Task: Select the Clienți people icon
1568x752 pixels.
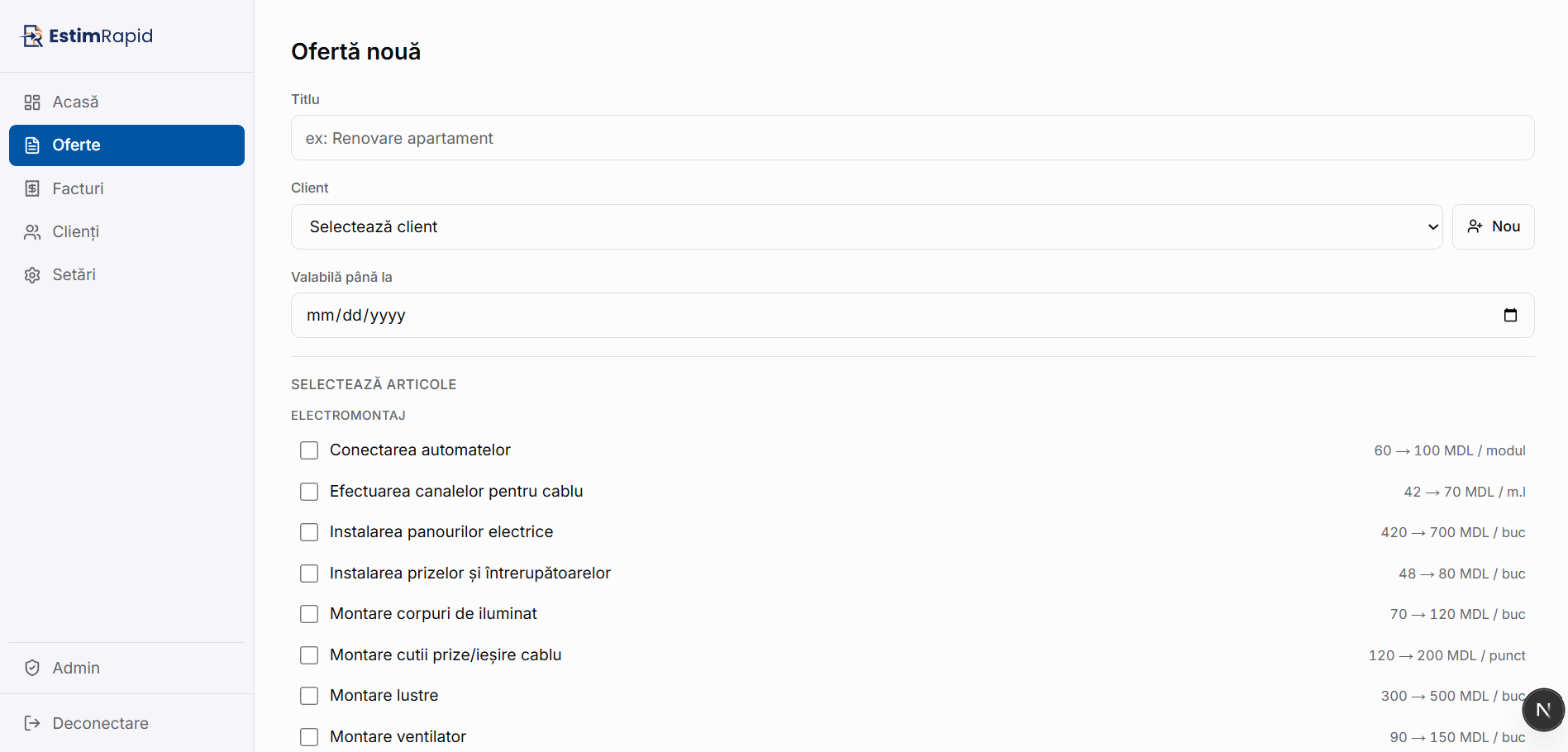Action: (x=32, y=231)
